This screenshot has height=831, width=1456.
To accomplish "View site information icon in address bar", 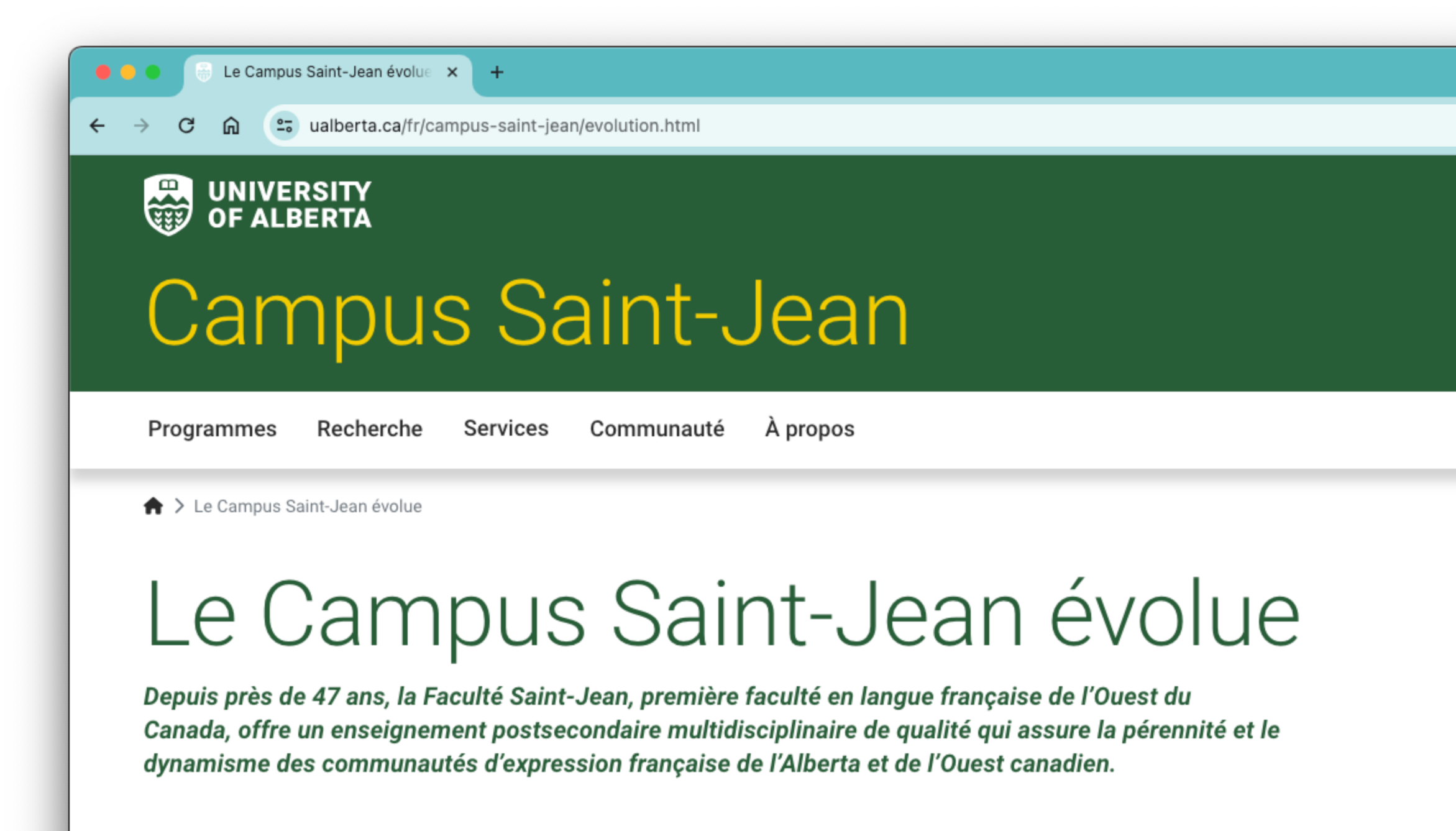I will pos(285,126).
